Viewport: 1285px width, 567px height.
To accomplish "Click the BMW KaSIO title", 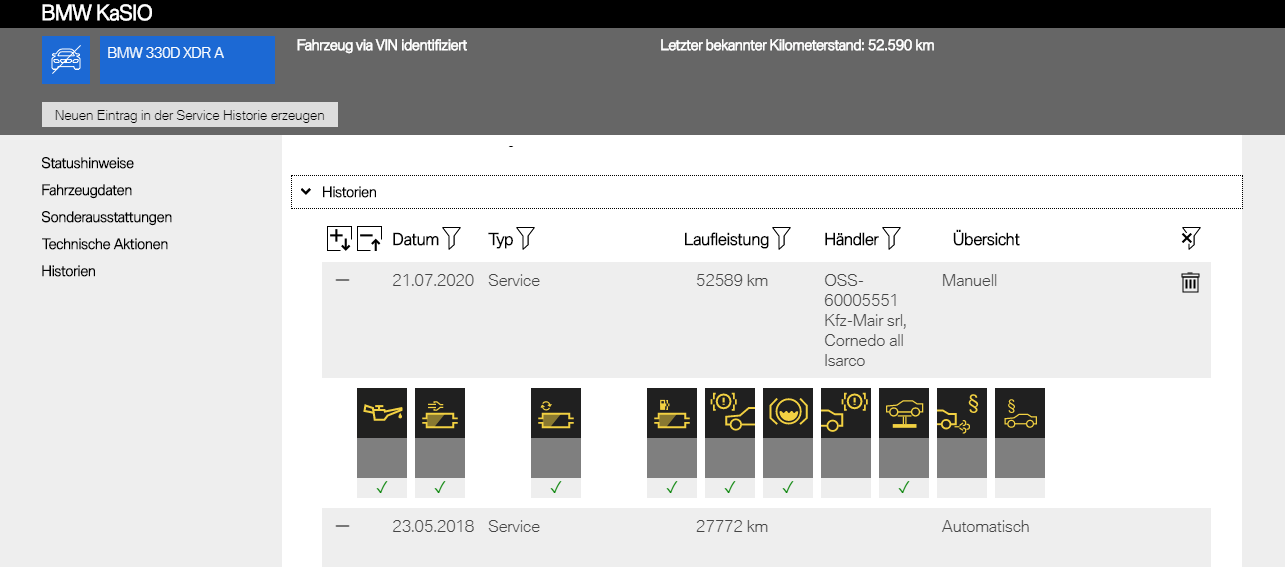I will click(x=97, y=13).
